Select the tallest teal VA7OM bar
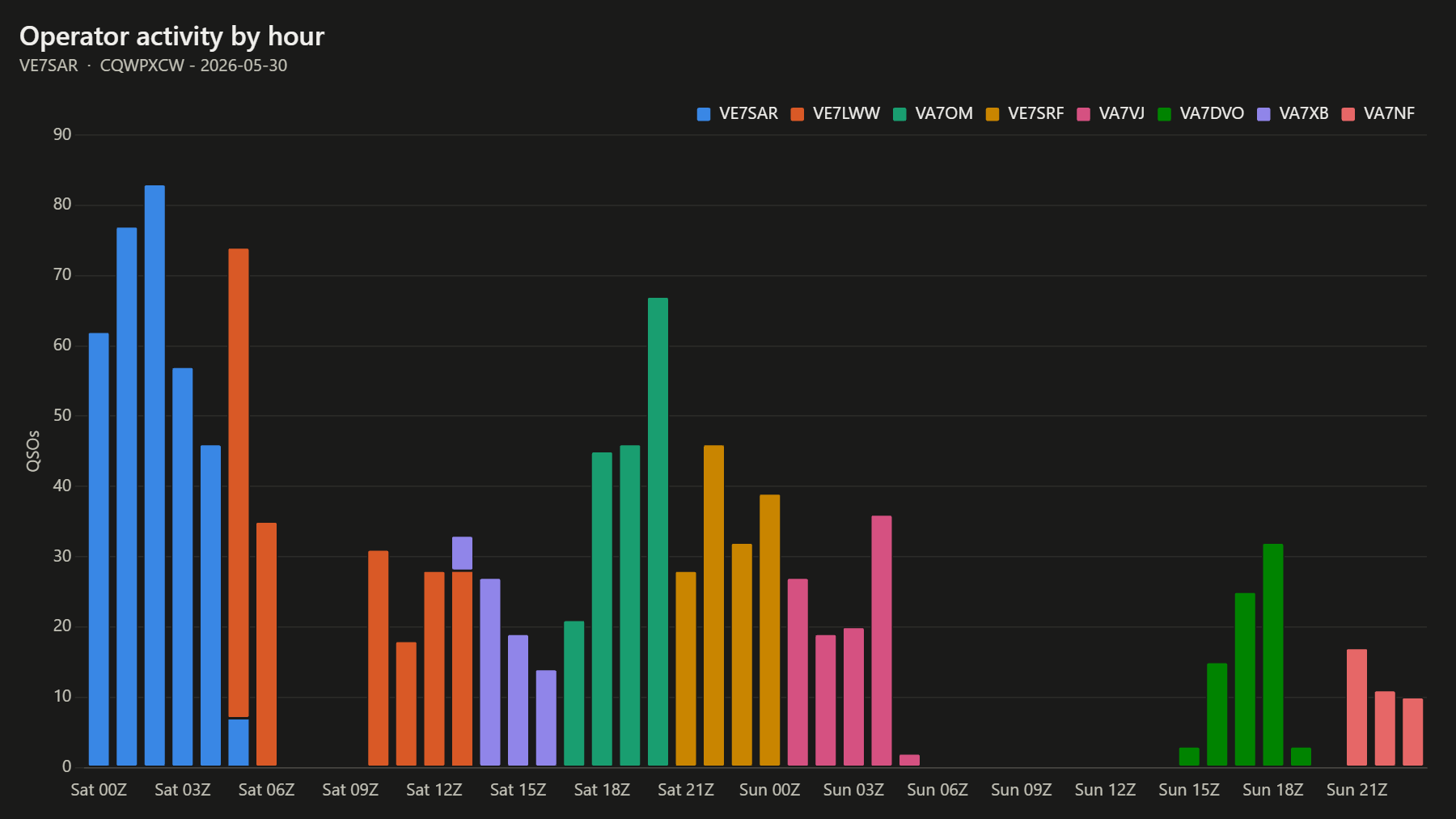Viewport: 1456px width, 819px height. (x=658, y=532)
